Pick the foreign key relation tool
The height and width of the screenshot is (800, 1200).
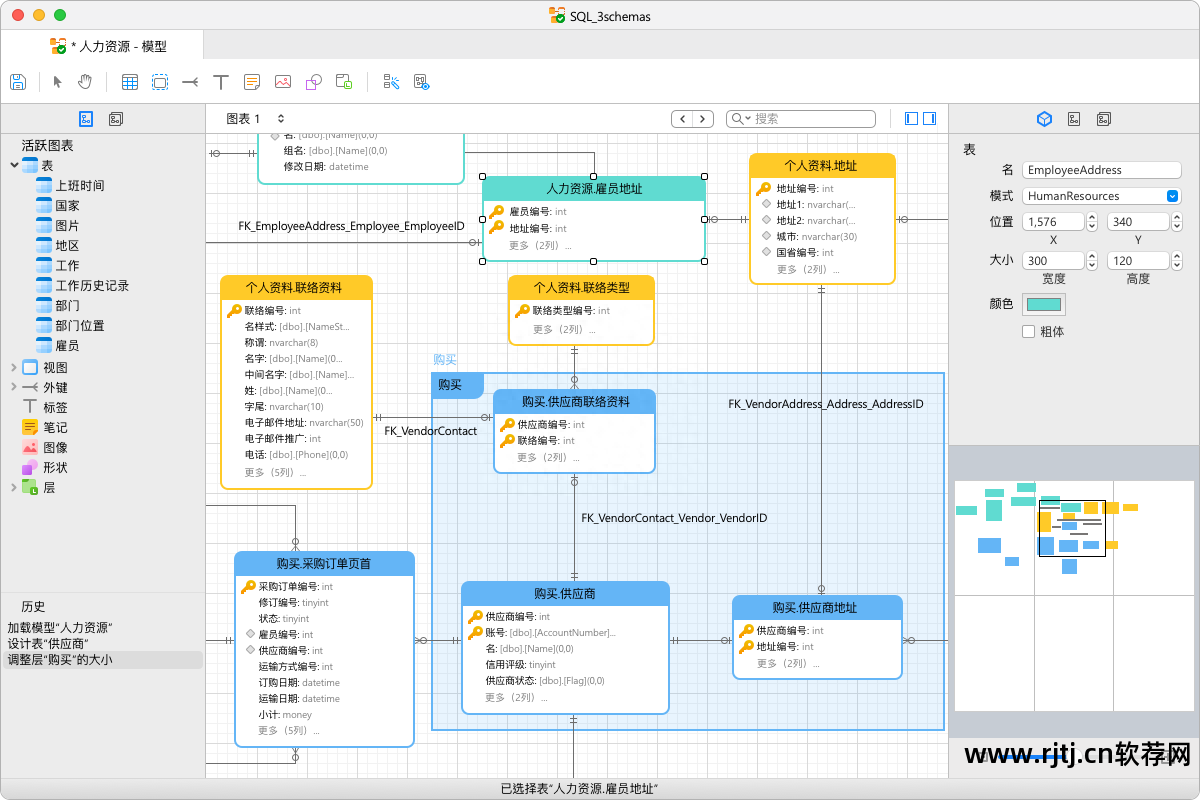click(190, 82)
